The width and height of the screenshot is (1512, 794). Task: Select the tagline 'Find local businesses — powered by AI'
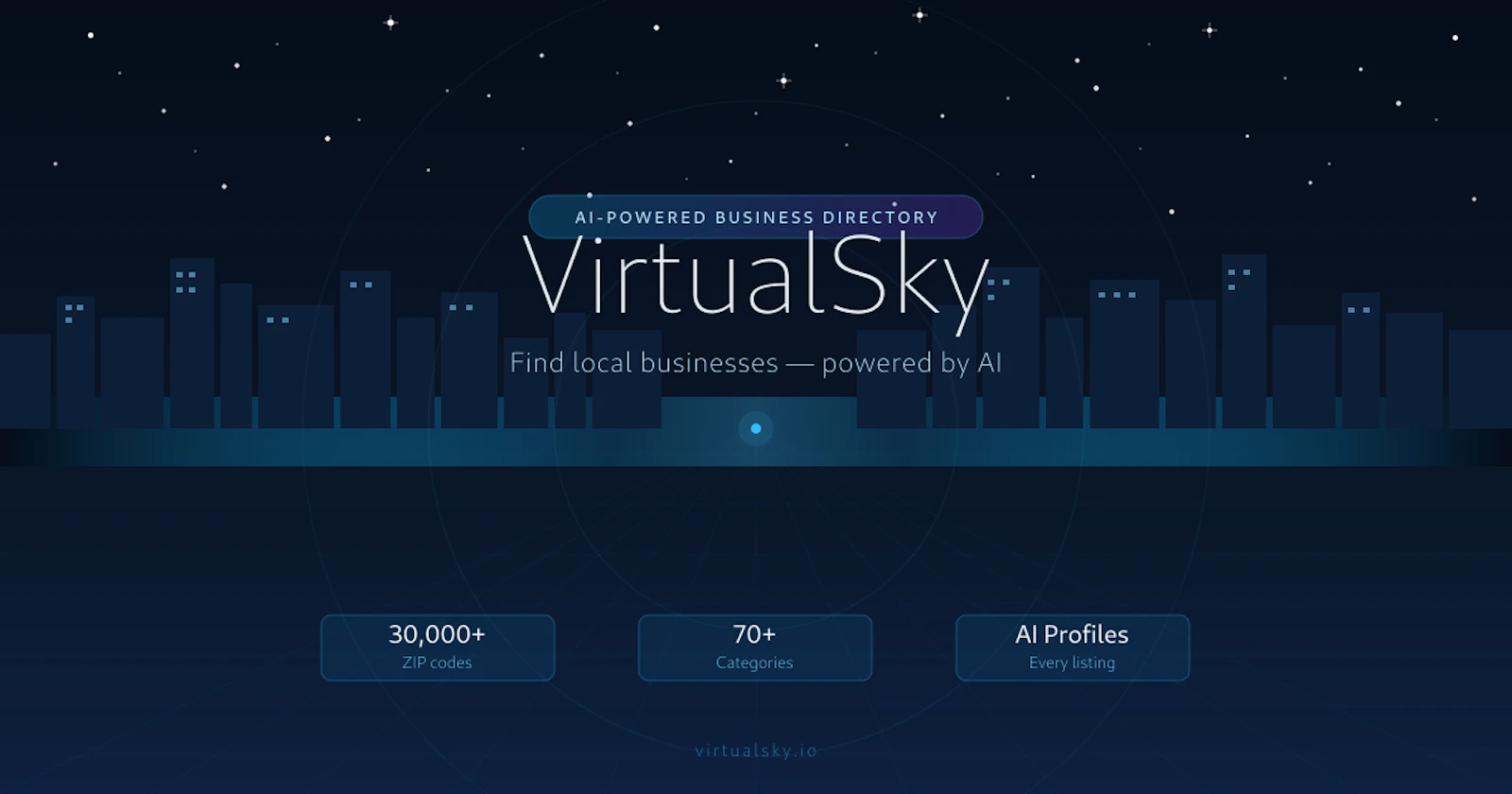pyautogui.click(x=755, y=363)
